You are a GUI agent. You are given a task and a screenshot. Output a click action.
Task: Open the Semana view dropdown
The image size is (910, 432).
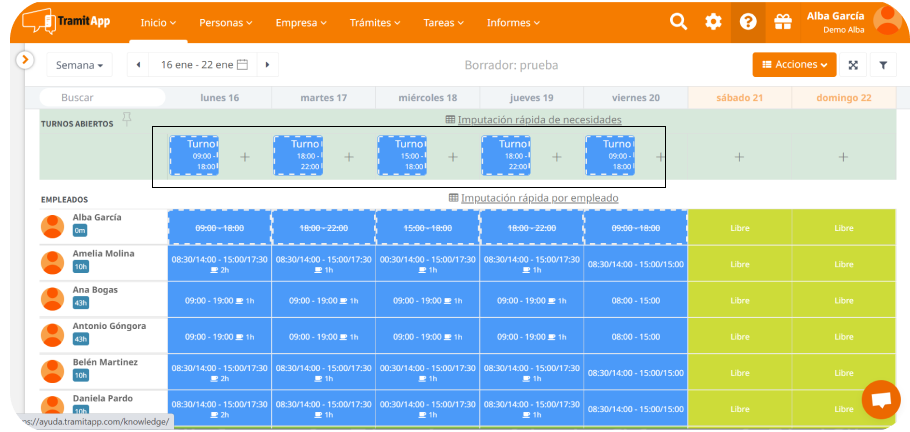(80, 65)
